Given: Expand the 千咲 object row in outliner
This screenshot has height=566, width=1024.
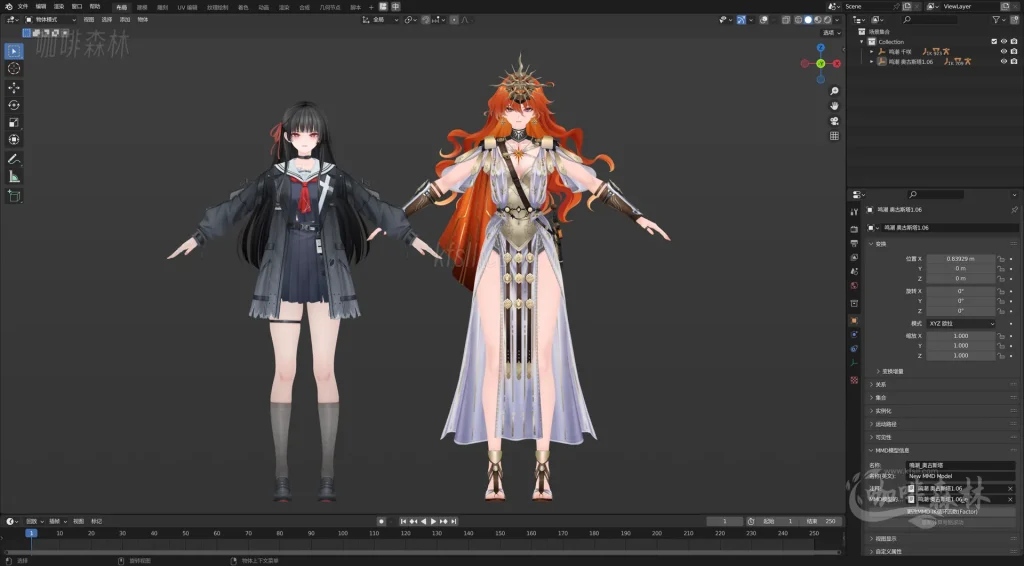Looking at the screenshot, I should point(871,52).
